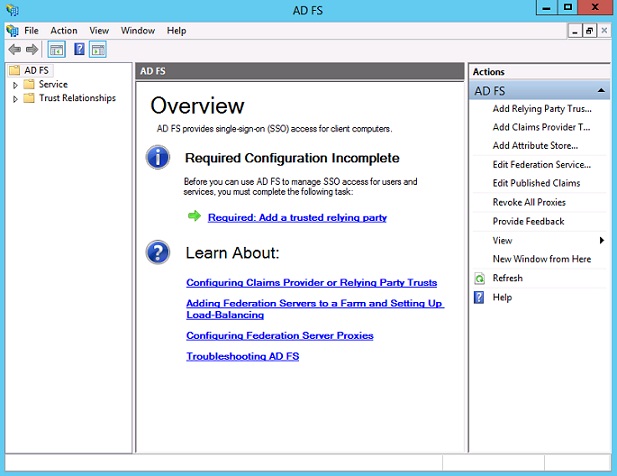Open Adding Federation Servers to a Farm link
Image resolution: width=617 pixels, height=476 pixels.
[315, 309]
